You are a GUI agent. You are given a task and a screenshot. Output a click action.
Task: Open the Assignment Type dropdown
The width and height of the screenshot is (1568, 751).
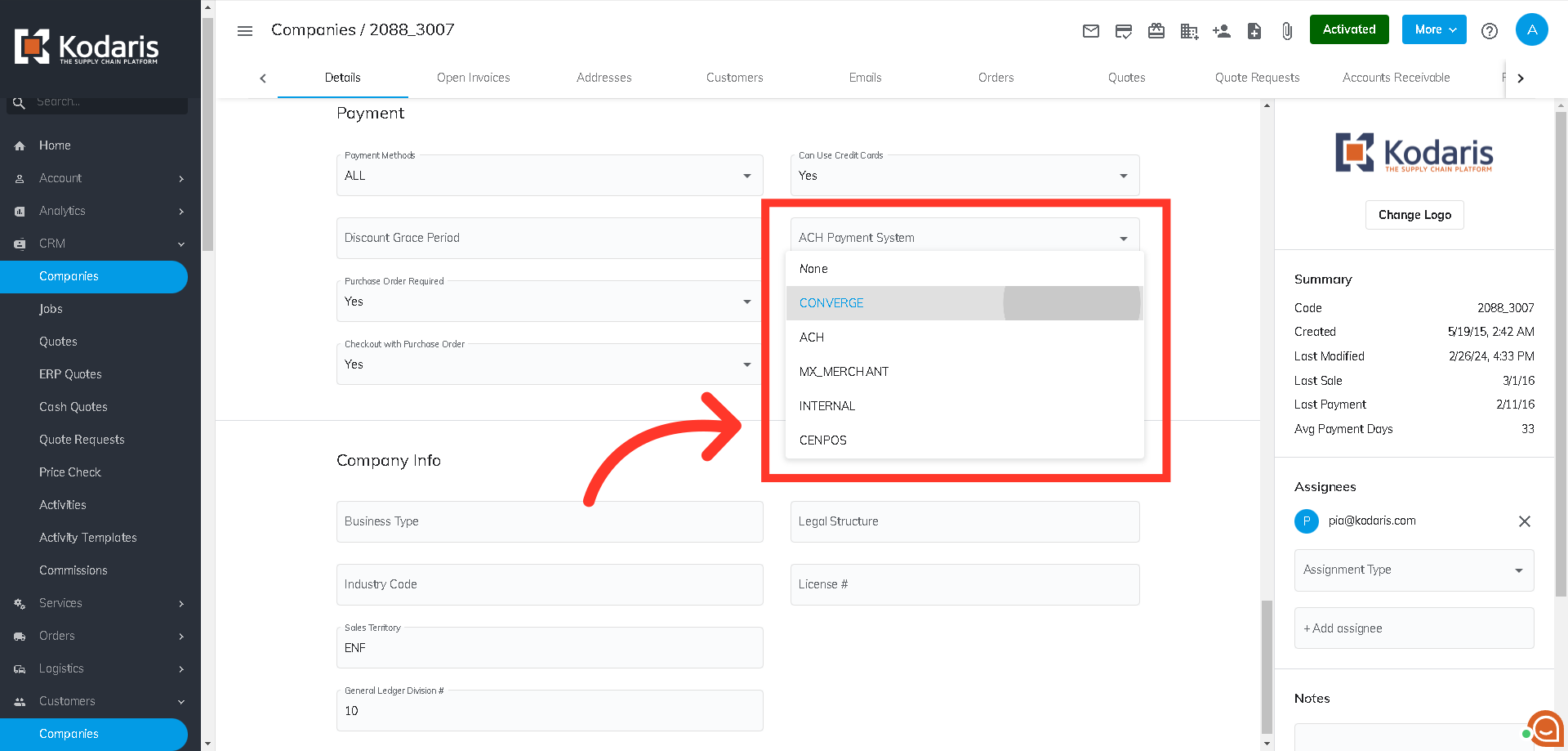pos(1414,570)
